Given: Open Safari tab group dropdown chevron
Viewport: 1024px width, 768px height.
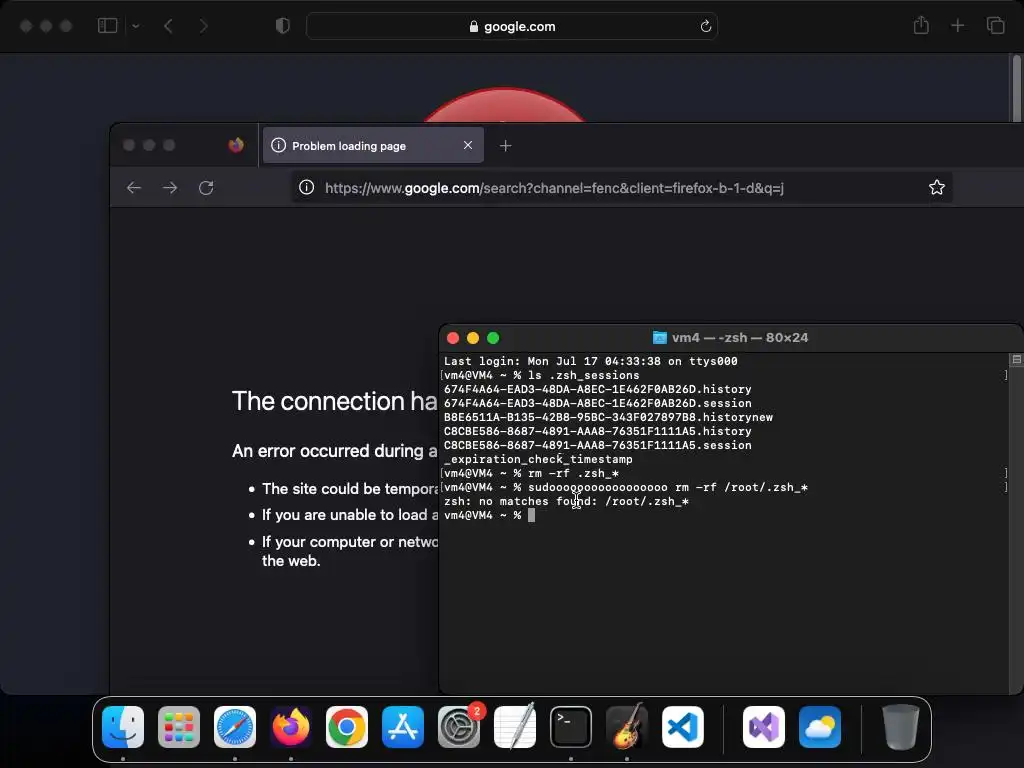Looking at the screenshot, I should (x=136, y=26).
